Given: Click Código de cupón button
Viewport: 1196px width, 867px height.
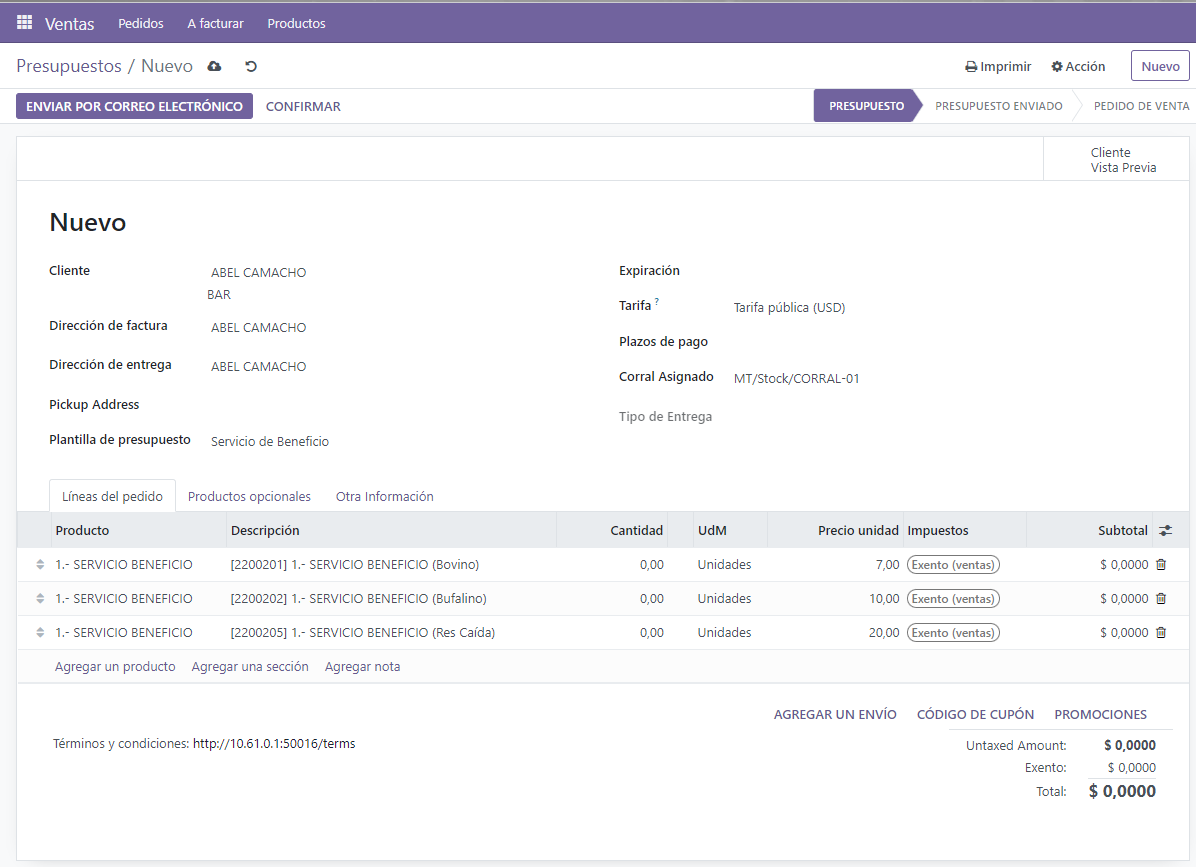Looking at the screenshot, I should 976,714.
